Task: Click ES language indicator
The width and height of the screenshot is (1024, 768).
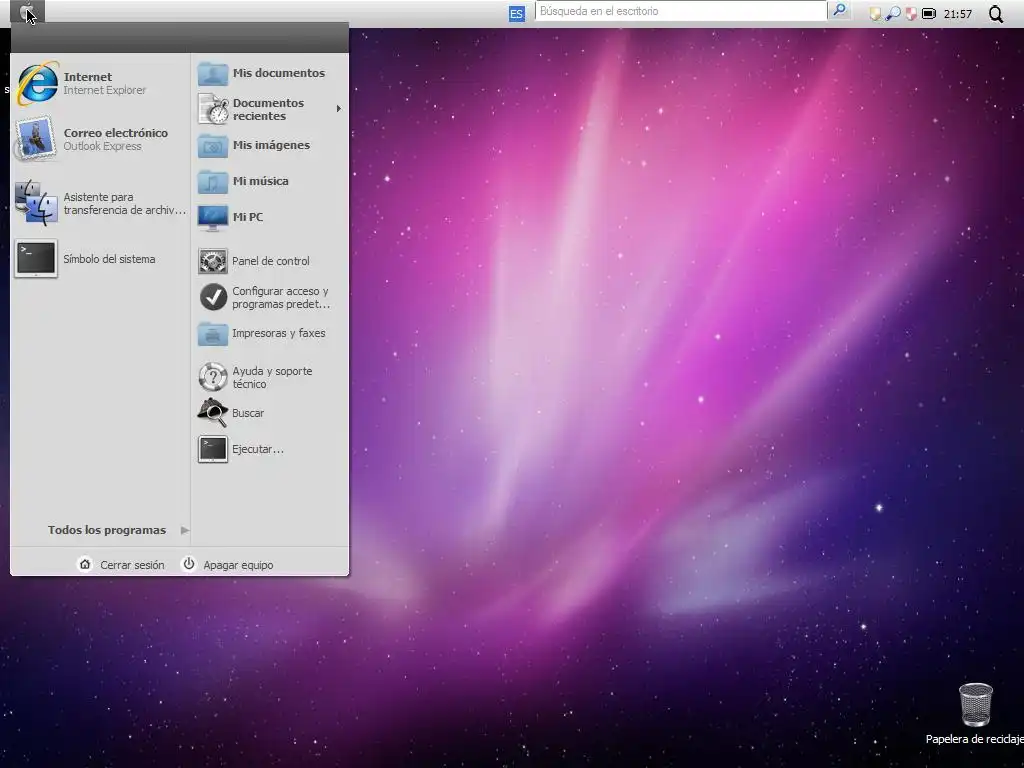Action: pyautogui.click(x=517, y=14)
